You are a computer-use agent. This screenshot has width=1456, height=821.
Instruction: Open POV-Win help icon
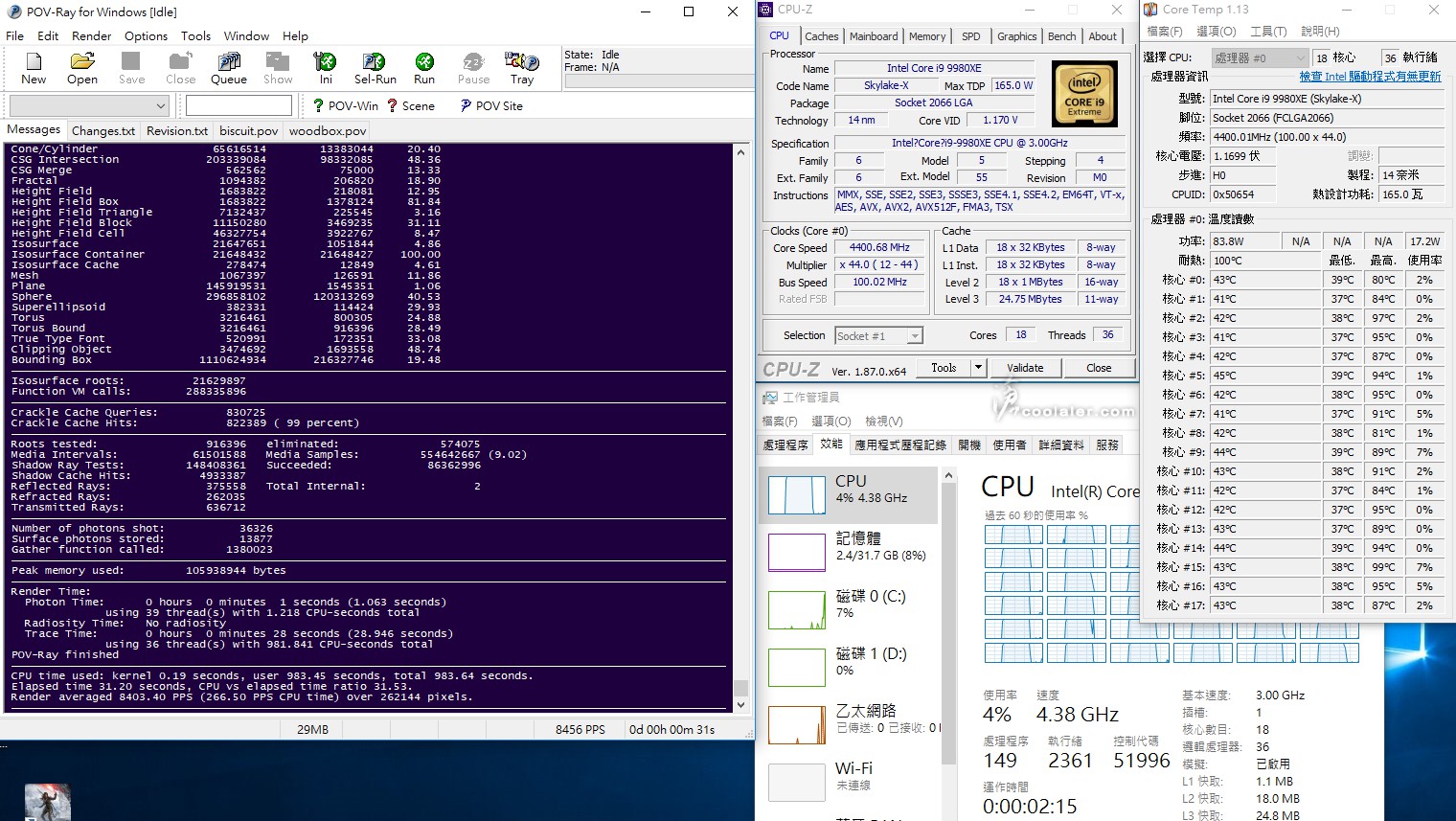click(x=346, y=105)
